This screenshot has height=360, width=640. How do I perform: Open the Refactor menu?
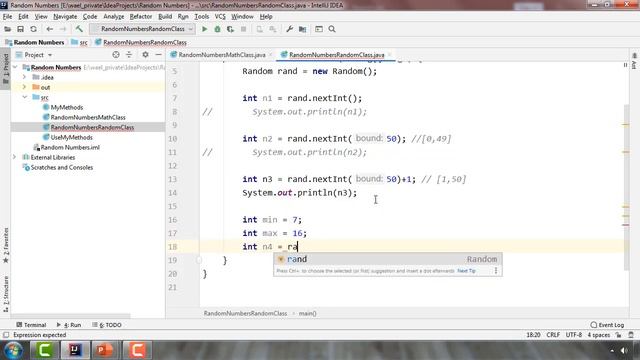tap(141, 17)
